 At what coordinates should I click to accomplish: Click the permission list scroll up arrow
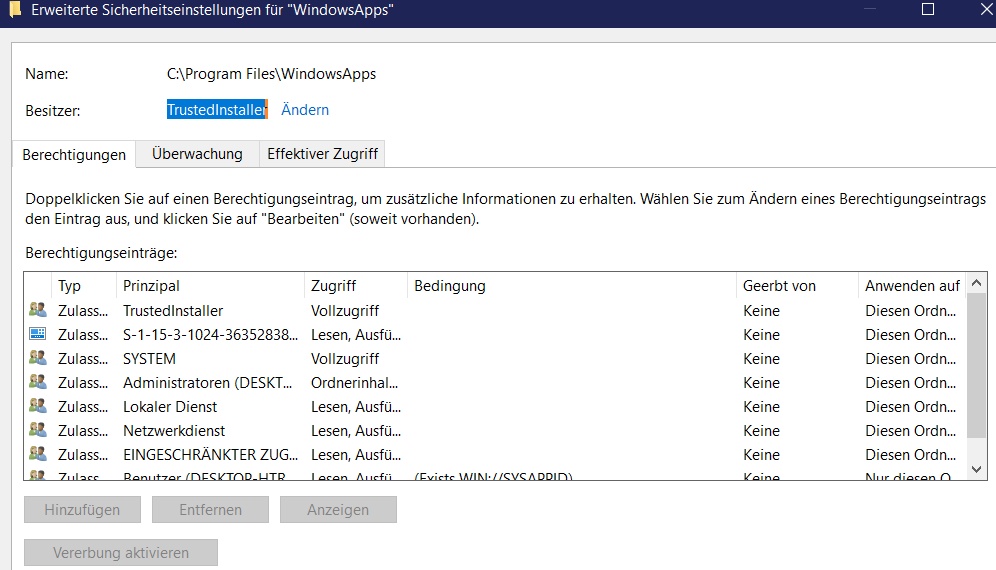(x=977, y=282)
